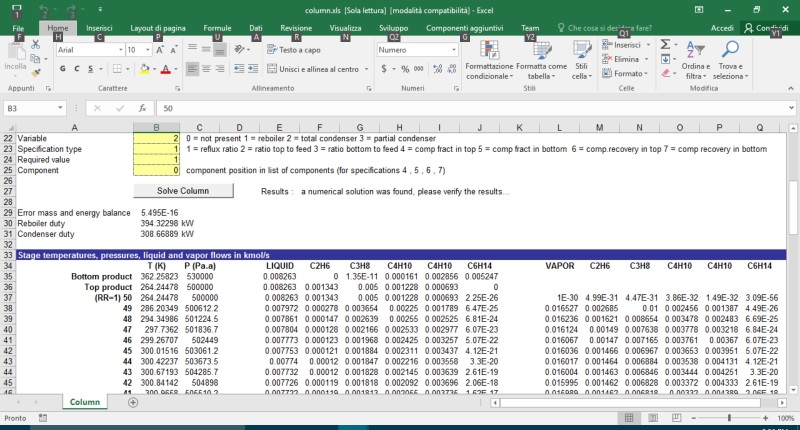Screen dimensions: 800x430
Task: Open Stili cella gallery
Action: click(x=582, y=60)
